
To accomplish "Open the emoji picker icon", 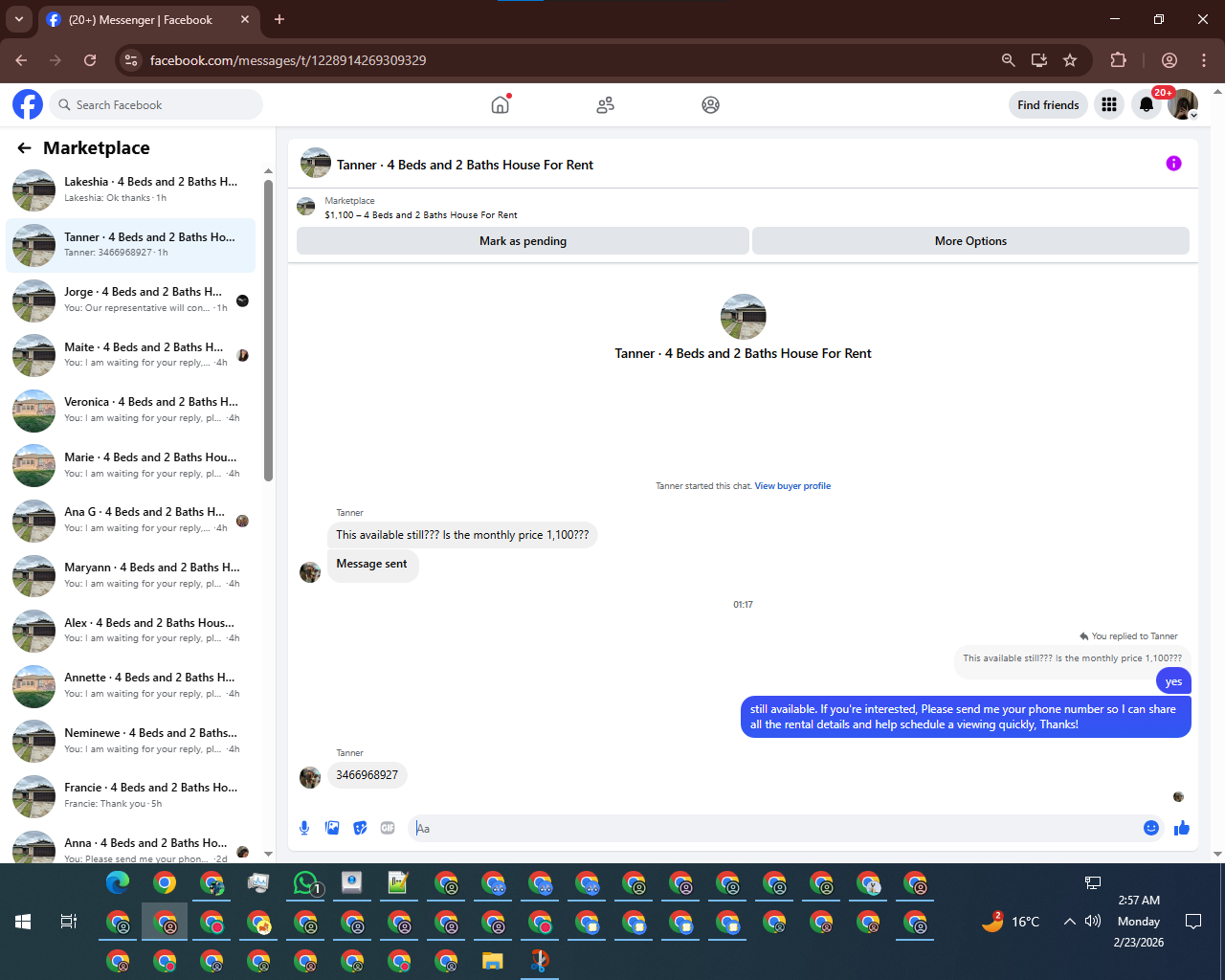I will (1151, 828).
